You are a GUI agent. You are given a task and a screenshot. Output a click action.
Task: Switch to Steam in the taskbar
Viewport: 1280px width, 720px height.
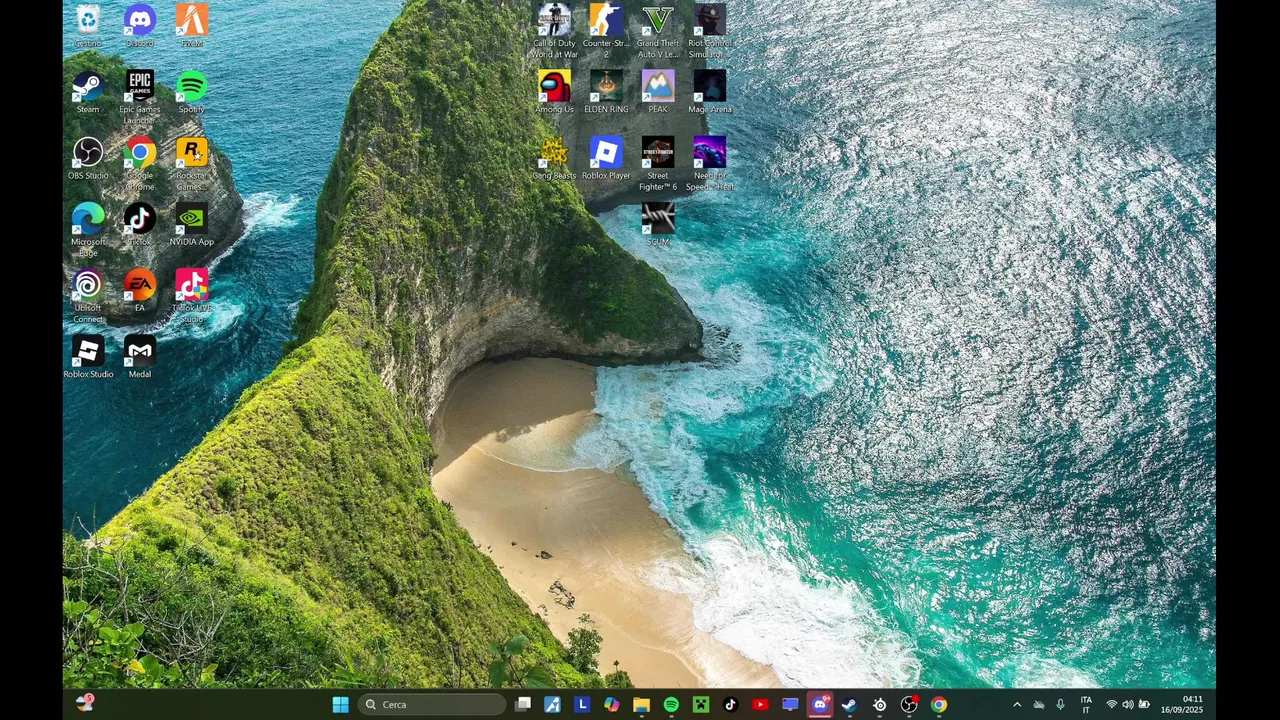click(x=849, y=705)
